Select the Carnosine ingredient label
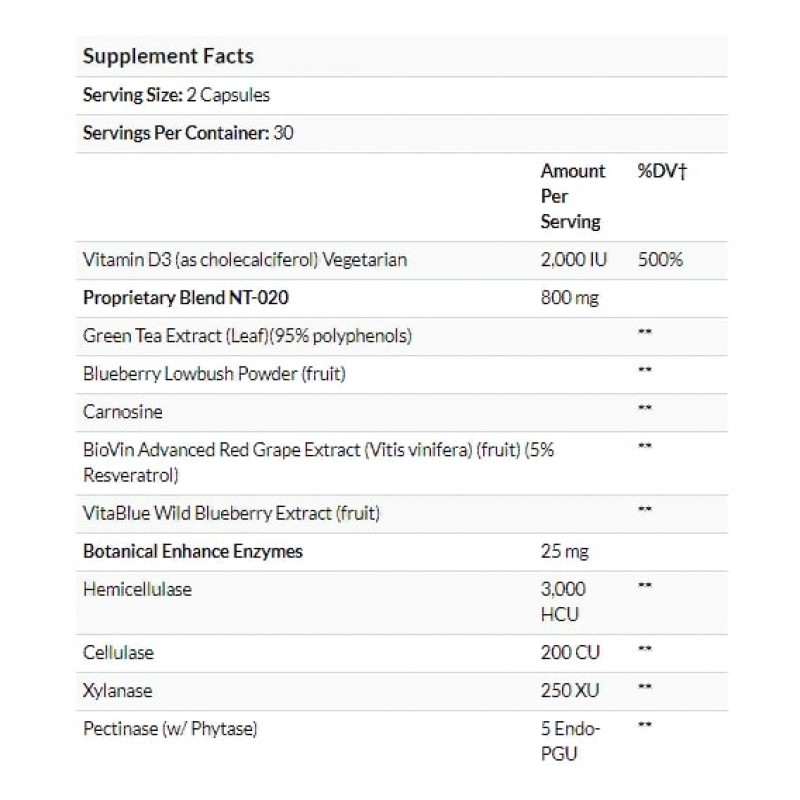 [122, 411]
